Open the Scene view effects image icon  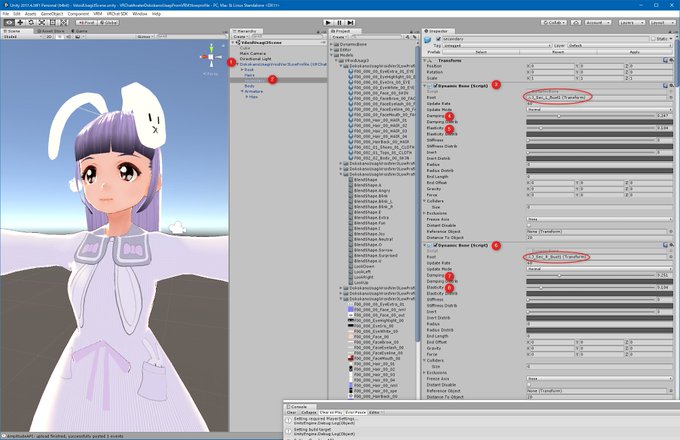78,37
